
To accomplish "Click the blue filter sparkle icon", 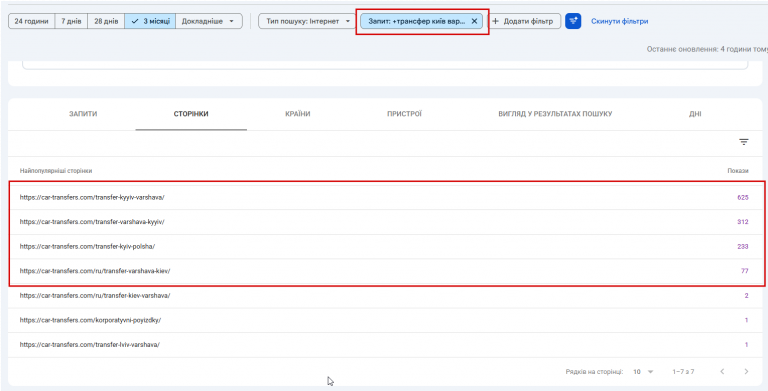I will (x=573, y=21).
